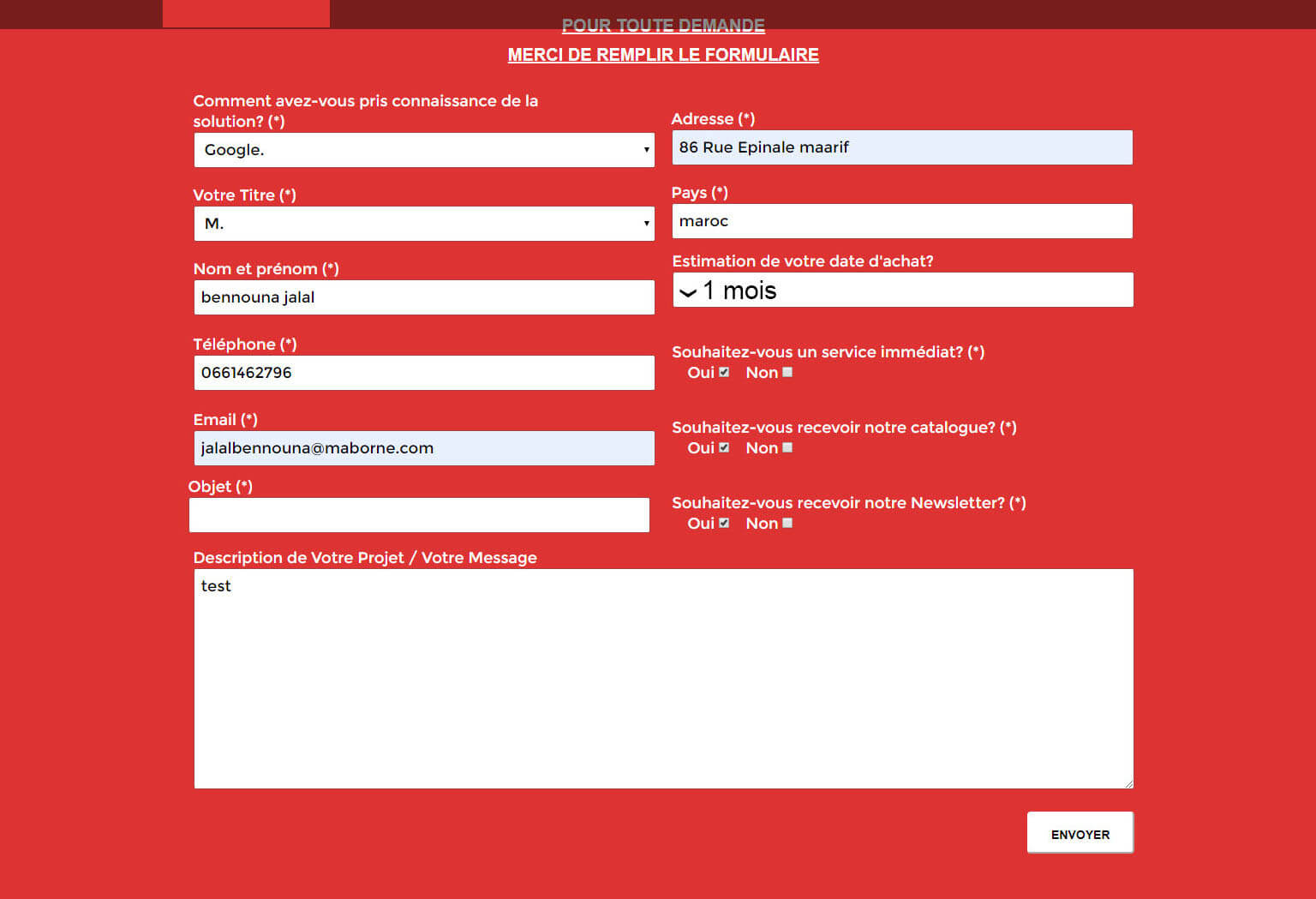This screenshot has height=899, width=1316.
Task: Click the ENVOYER button
Action: (1080, 833)
